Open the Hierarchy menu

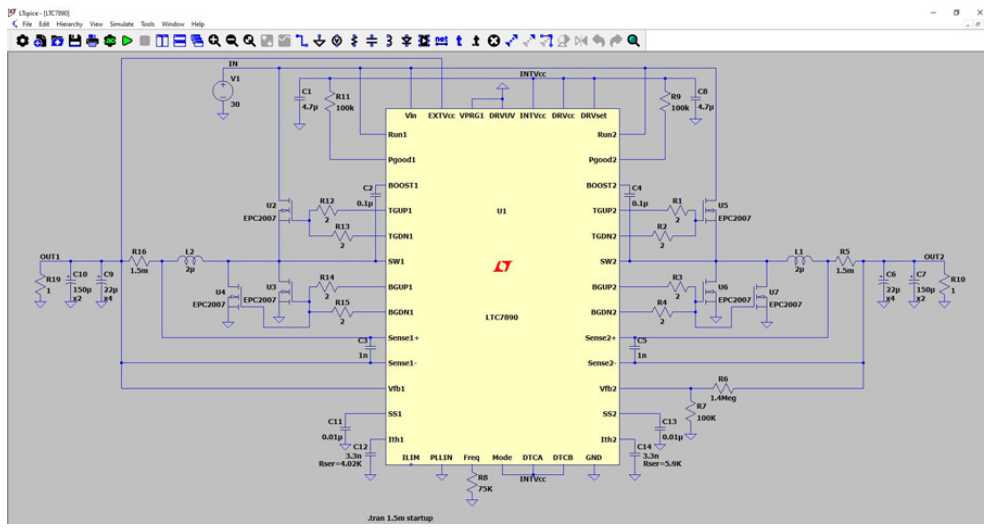tap(70, 24)
